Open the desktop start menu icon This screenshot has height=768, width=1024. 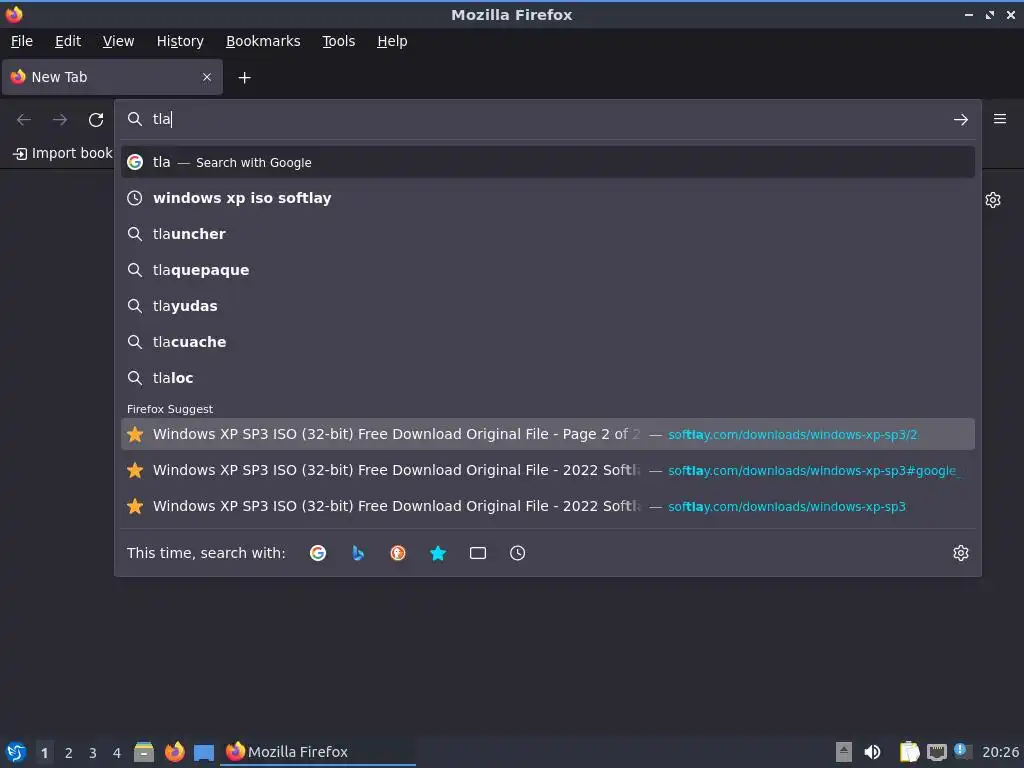(16, 752)
